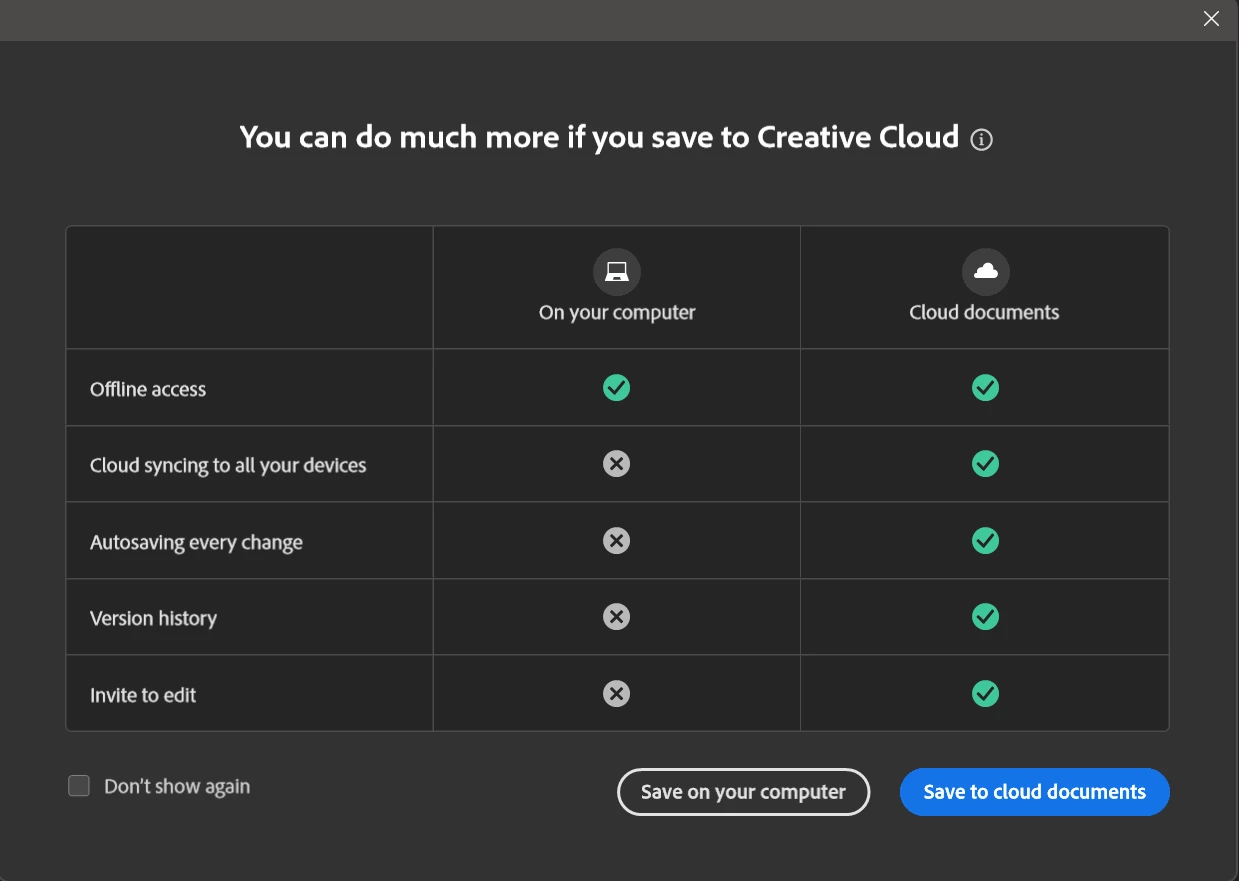Click the info icon next to the heading
Screen dimensions: 1239x881
click(x=982, y=140)
